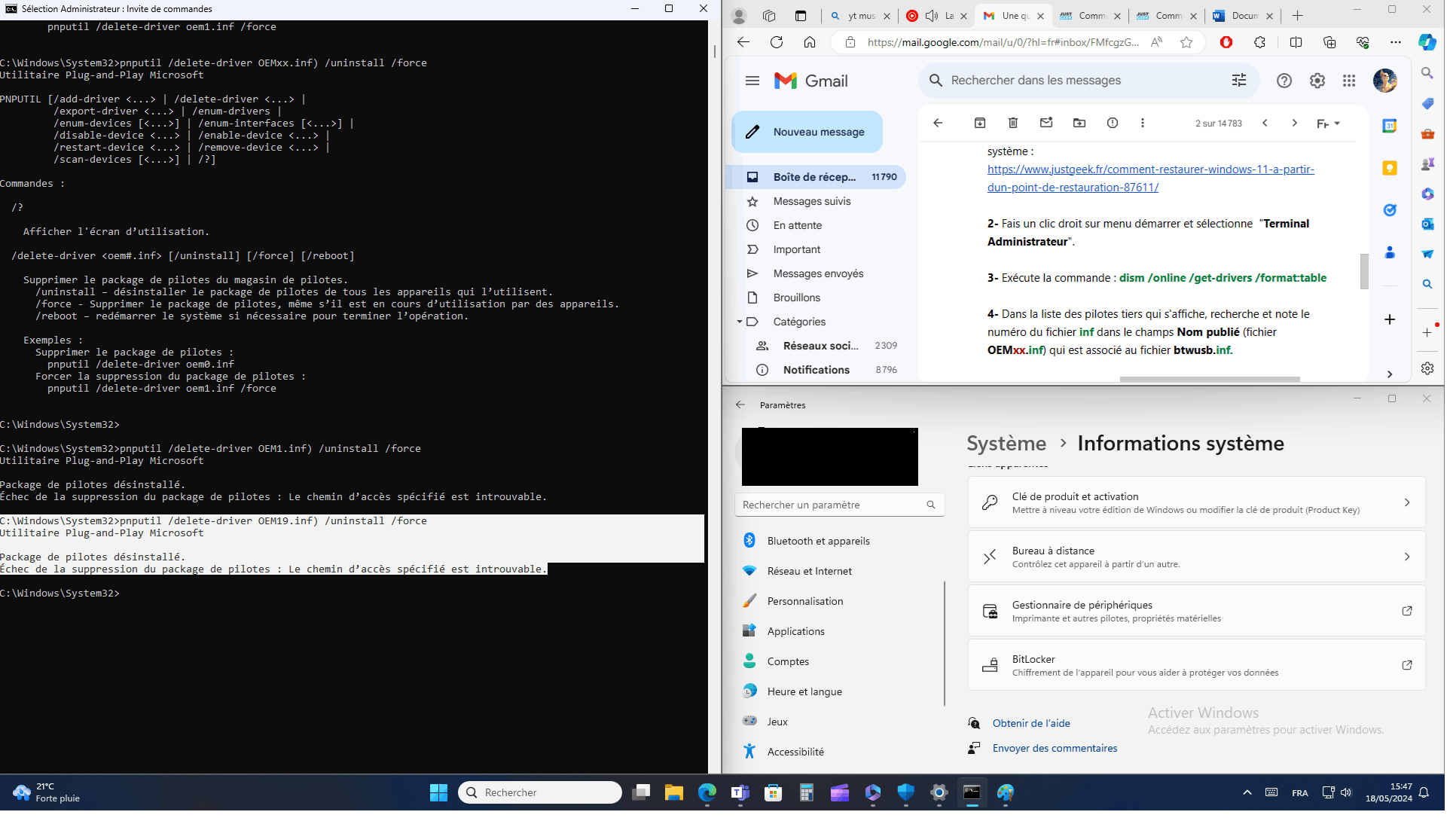Mark the email as unread

pos(1045,123)
